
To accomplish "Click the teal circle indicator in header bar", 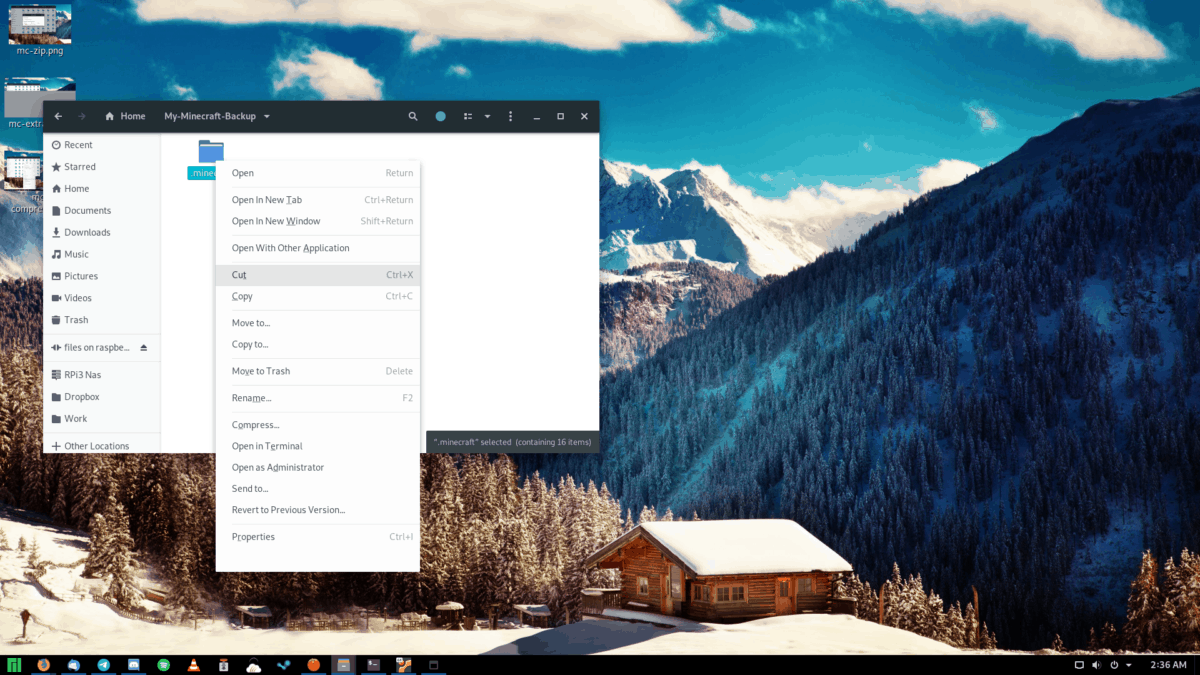I will tap(440, 116).
